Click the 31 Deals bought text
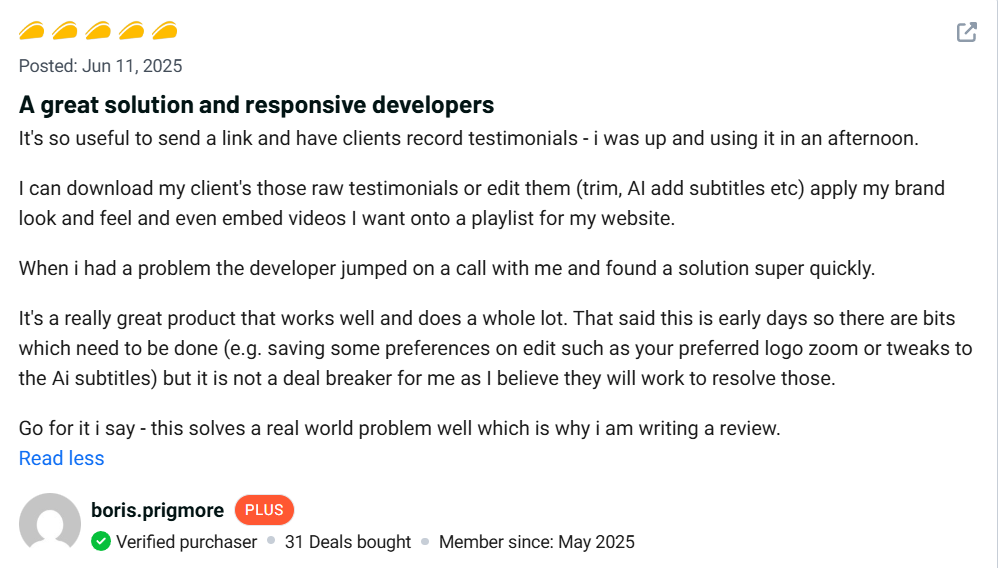998x568 pixels. [347, 542]
